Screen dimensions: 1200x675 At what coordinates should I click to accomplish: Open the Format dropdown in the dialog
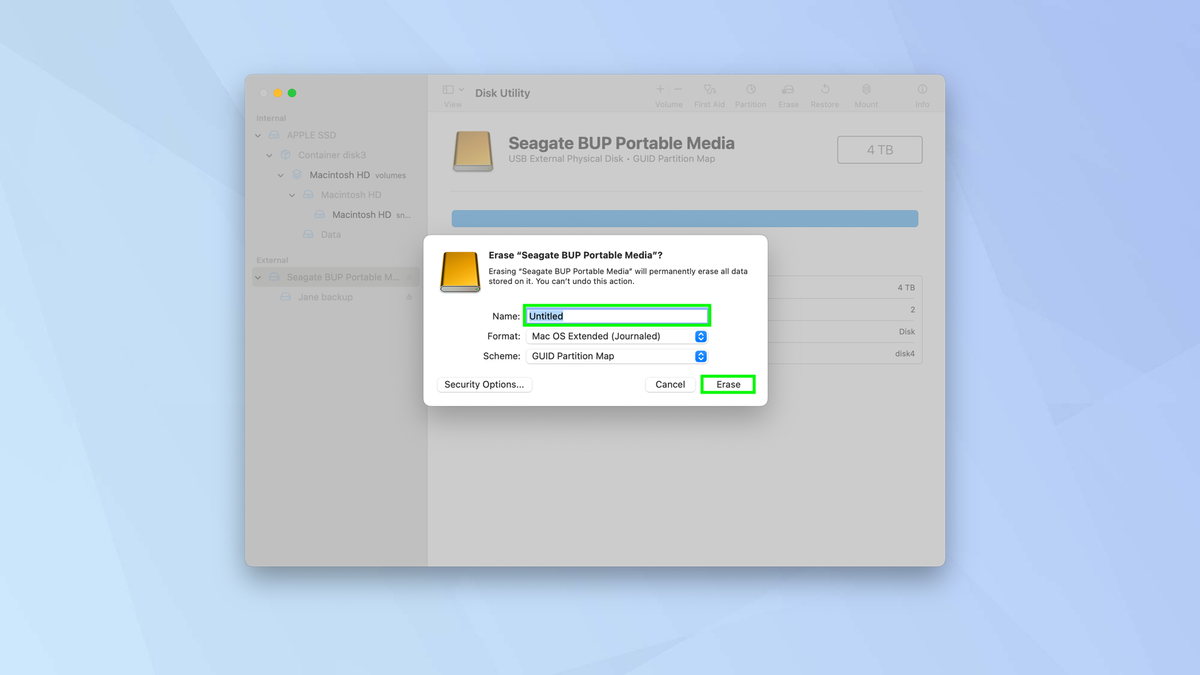(x=700, y=336)
